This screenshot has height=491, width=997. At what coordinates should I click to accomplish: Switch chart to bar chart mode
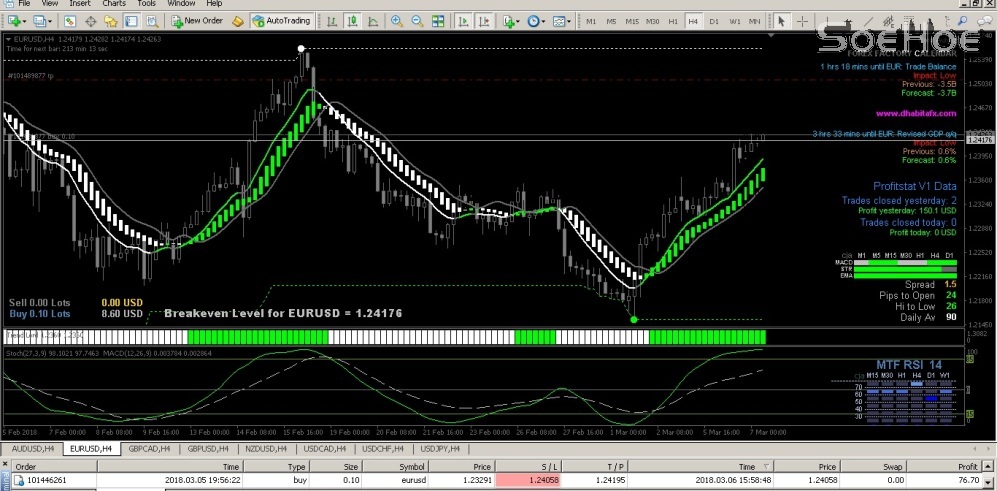coord(333,20)
